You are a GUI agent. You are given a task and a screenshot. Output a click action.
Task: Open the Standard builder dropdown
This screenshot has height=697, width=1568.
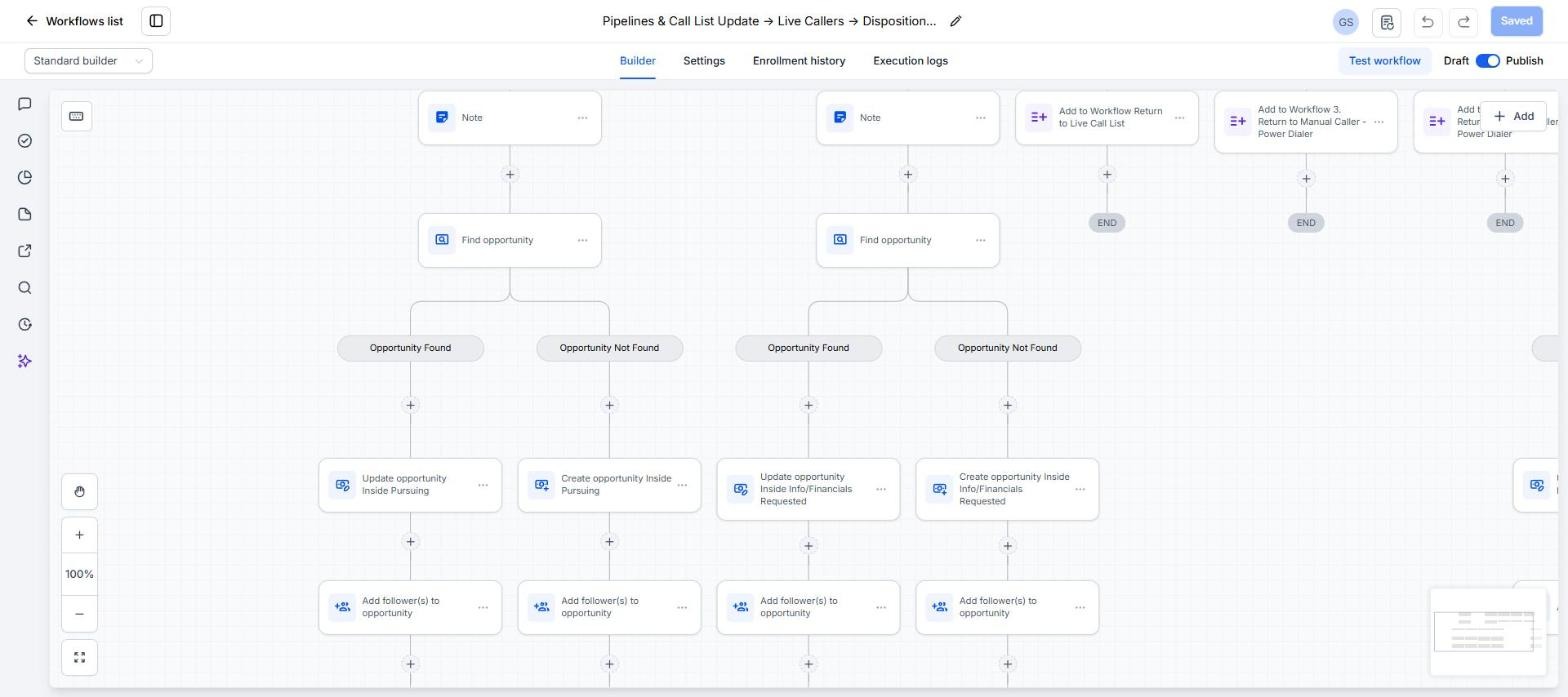(88, 61)
